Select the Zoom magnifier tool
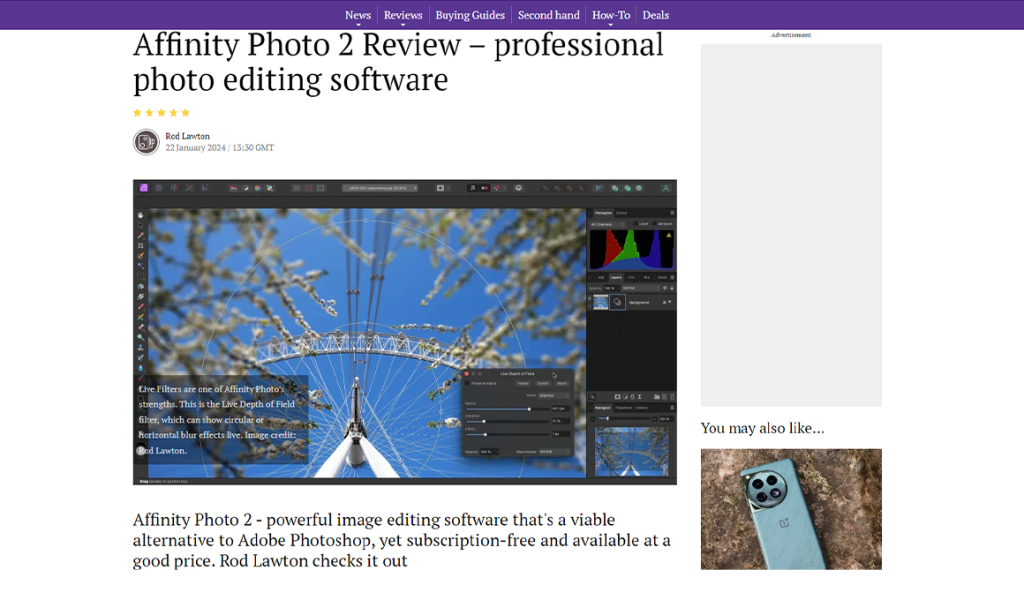 tap(140, 338)
